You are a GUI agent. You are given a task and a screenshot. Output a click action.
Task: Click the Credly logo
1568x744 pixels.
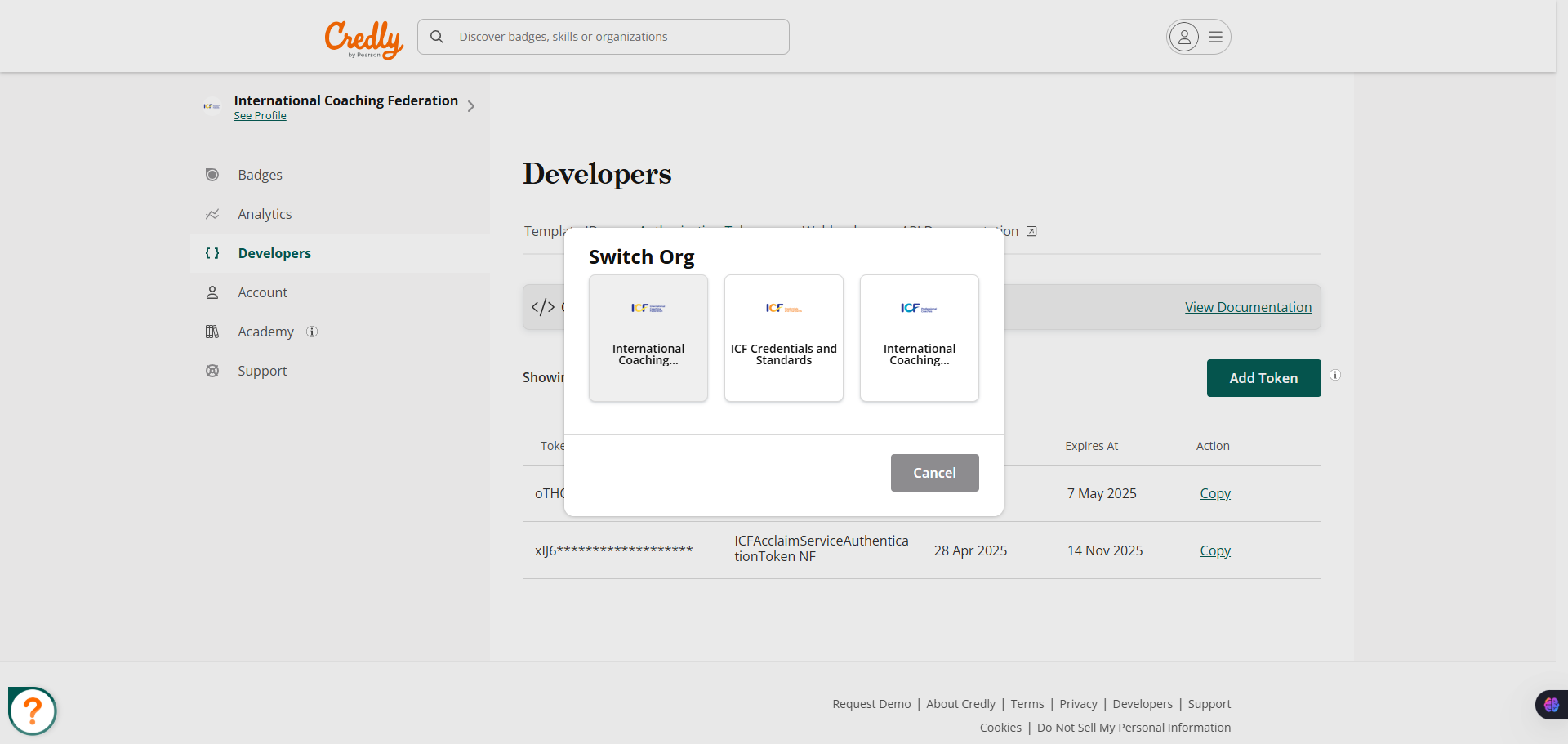tap(363, 39)
